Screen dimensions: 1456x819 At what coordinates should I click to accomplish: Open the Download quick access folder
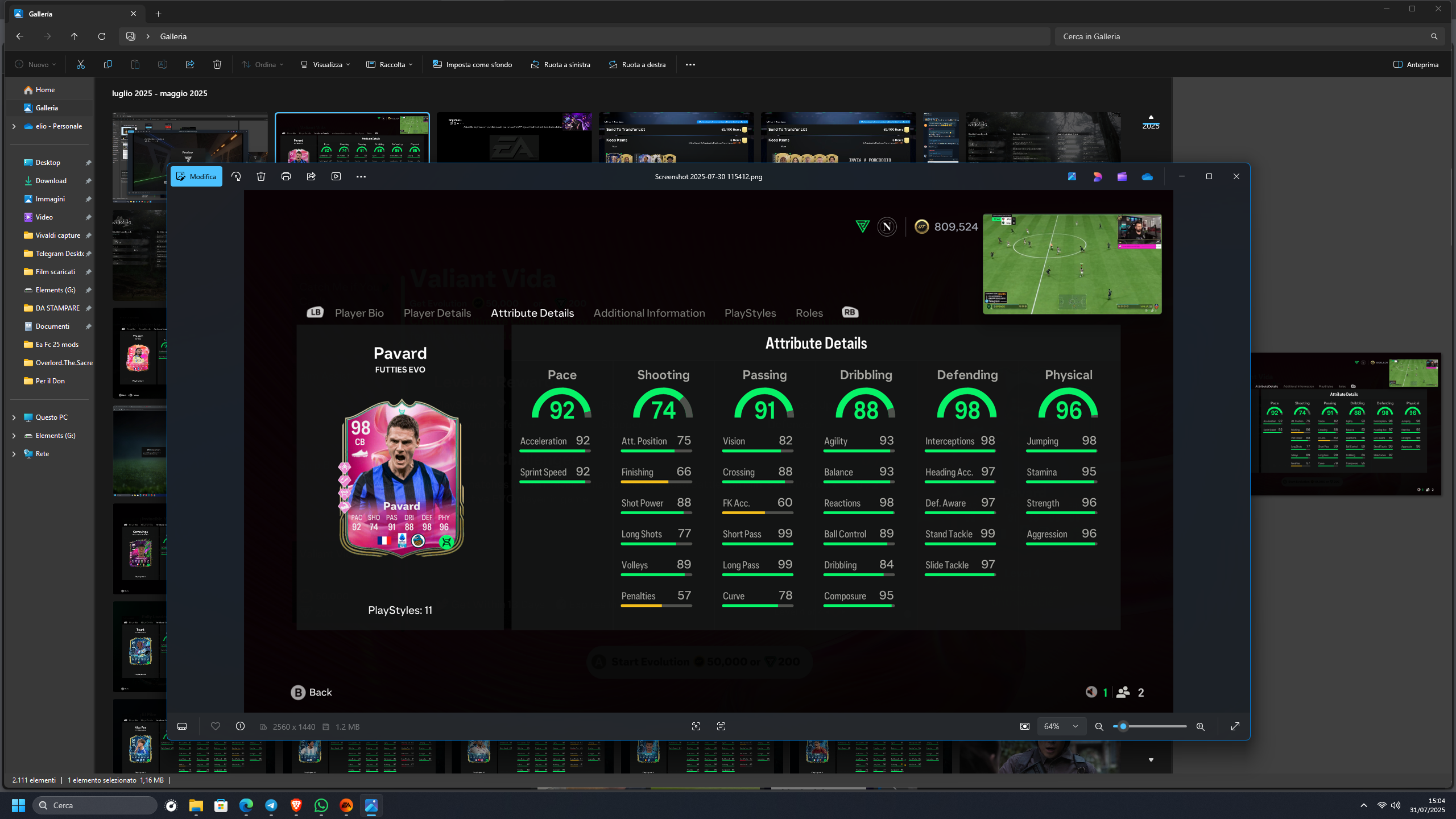coord(50,181)
